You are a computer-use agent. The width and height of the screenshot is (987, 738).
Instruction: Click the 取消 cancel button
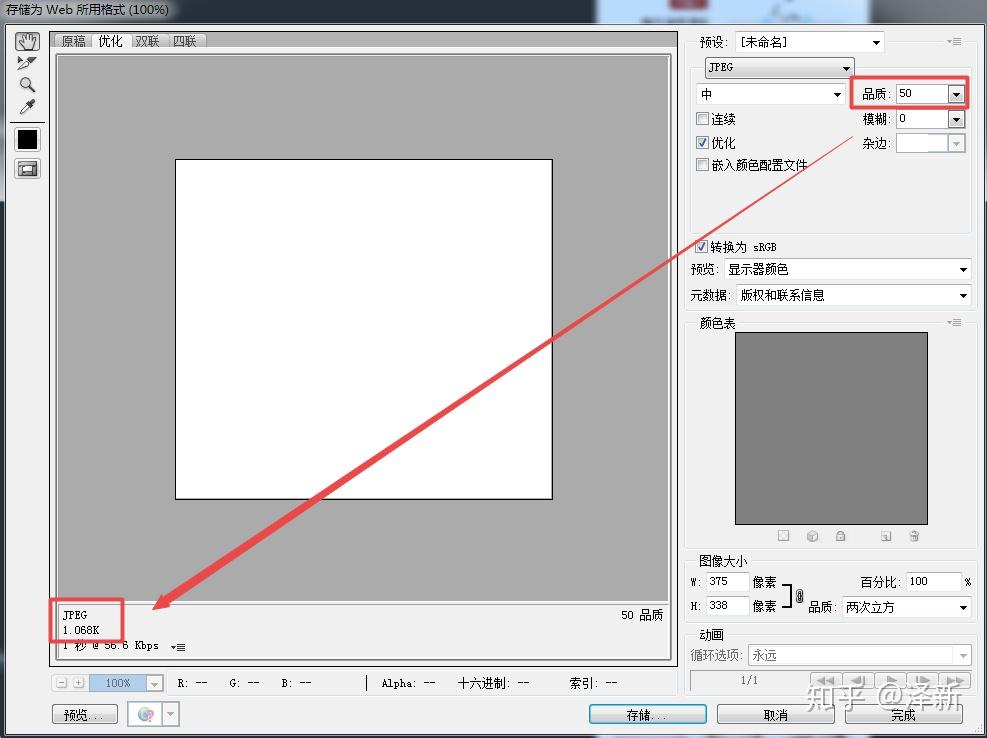(776, 714)
